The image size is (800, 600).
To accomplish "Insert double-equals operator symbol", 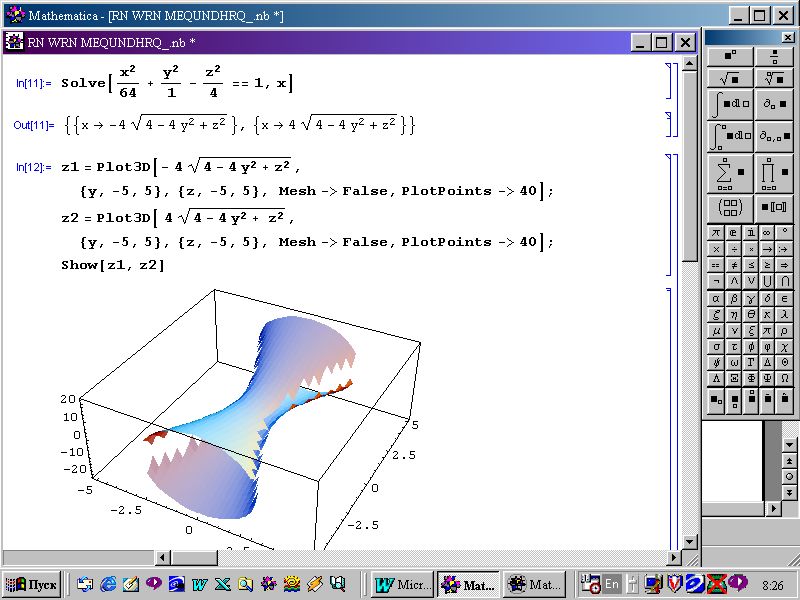I will (716, 265).
